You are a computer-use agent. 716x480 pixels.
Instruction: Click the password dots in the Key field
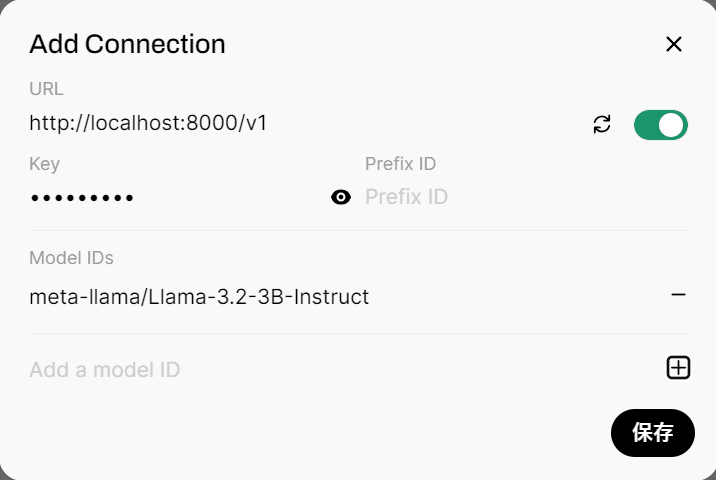(82, 198)
